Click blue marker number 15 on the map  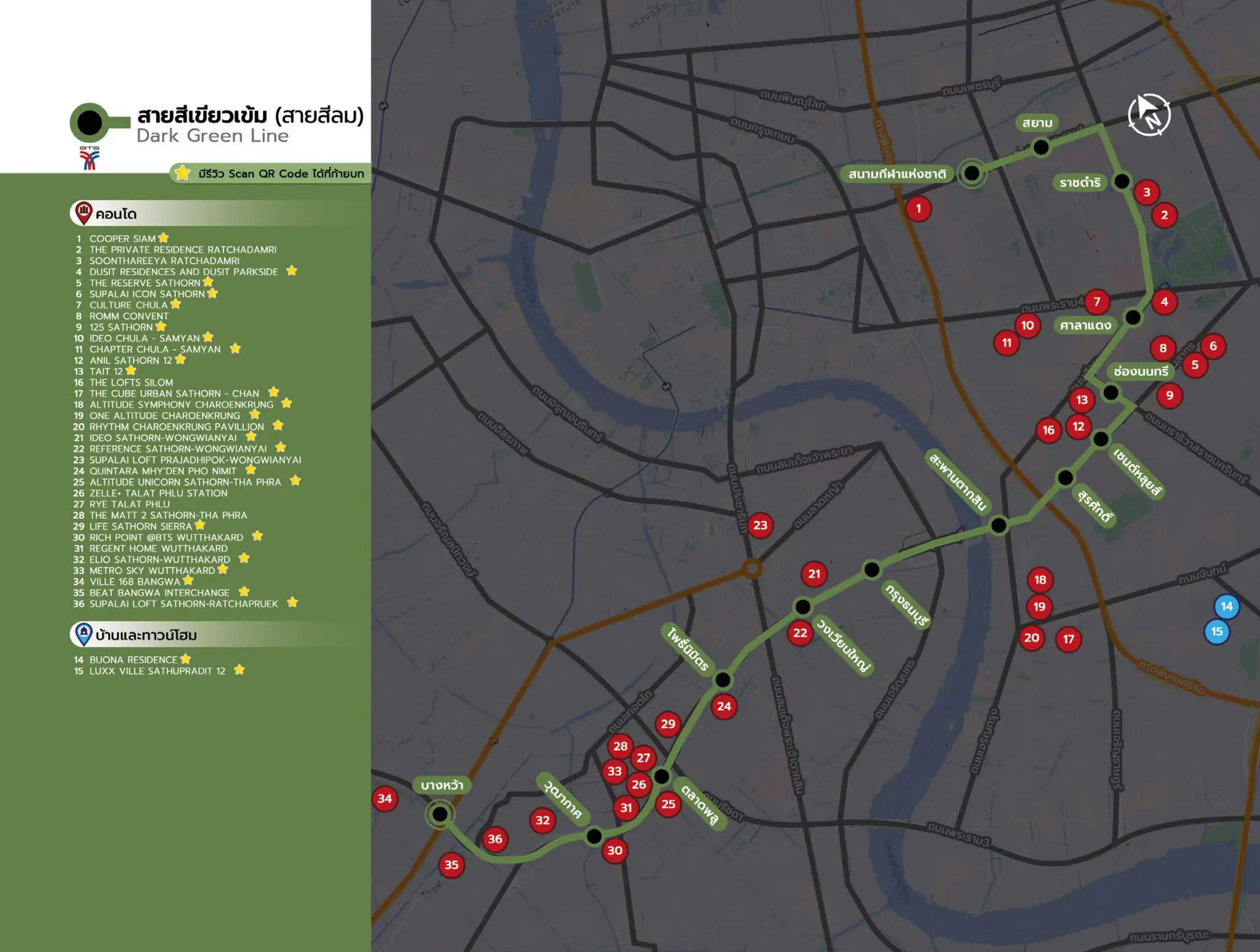(1216, 631)
